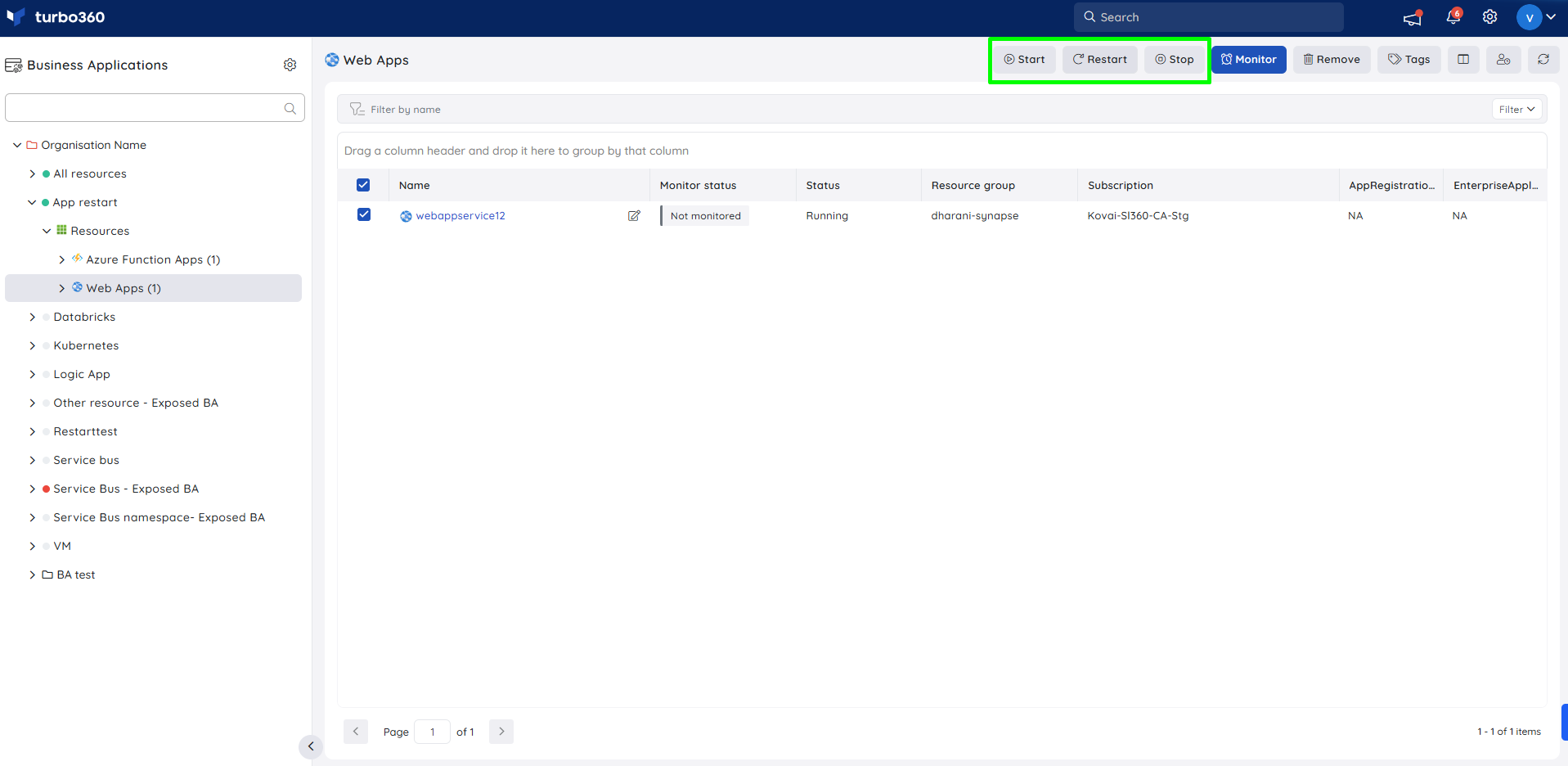Open the top bar settings gear
Screen dimensions: 1568x766
(x=1490, y=17)
